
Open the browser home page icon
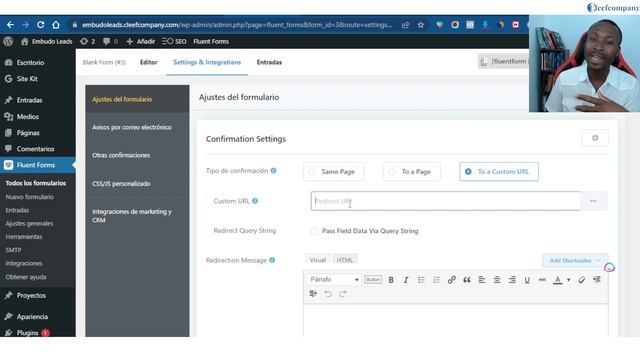[56, 25]
